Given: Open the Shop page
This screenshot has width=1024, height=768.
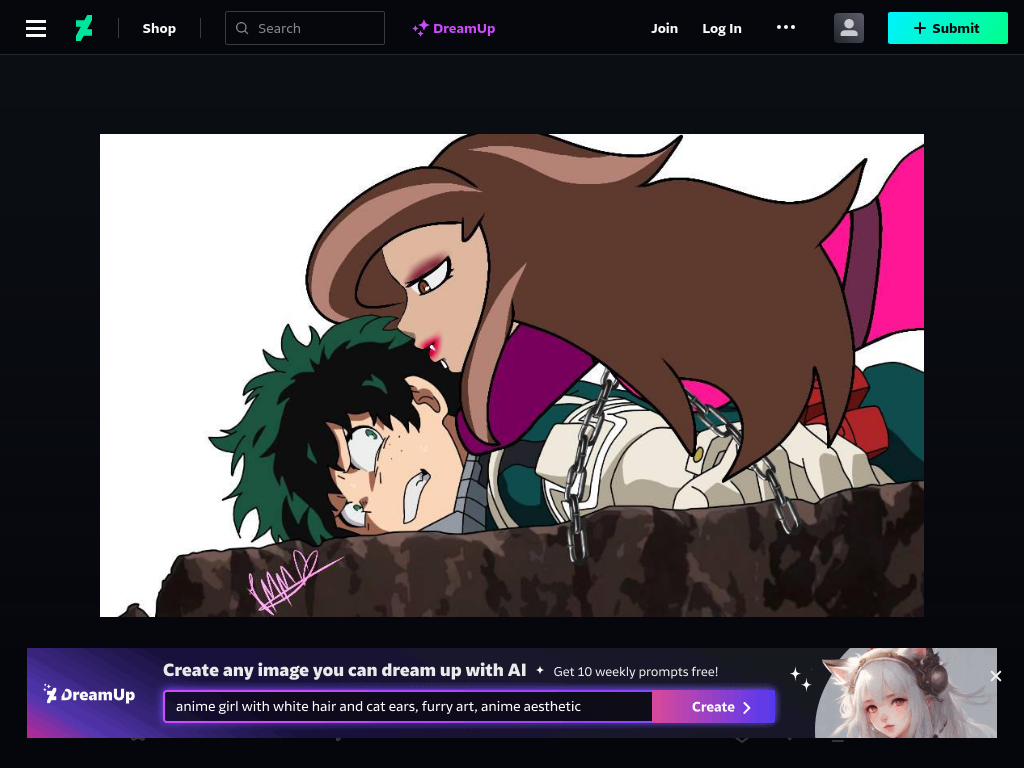Looking at the screenshot, I should pos(159,28).
